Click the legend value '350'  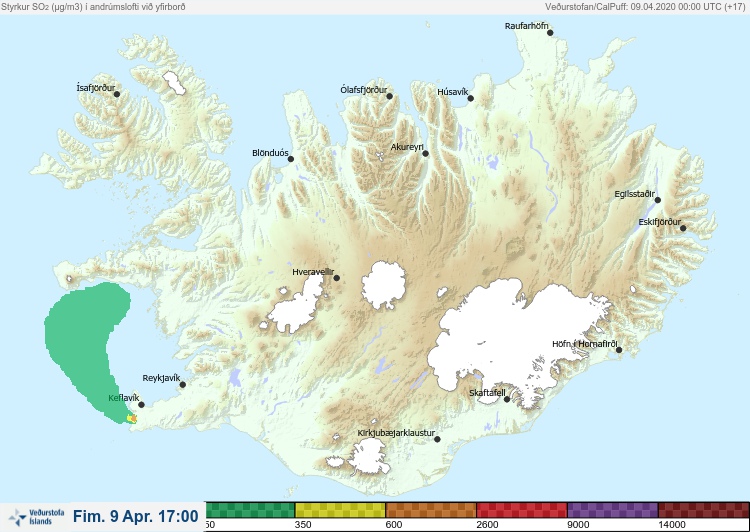(x=303, y=525)
